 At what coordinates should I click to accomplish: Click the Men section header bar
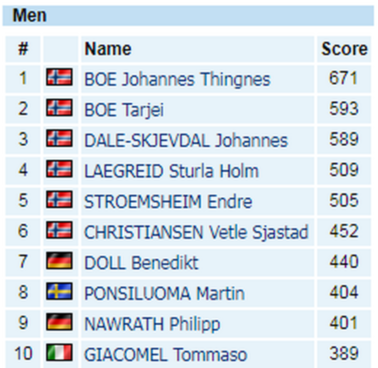188,16
